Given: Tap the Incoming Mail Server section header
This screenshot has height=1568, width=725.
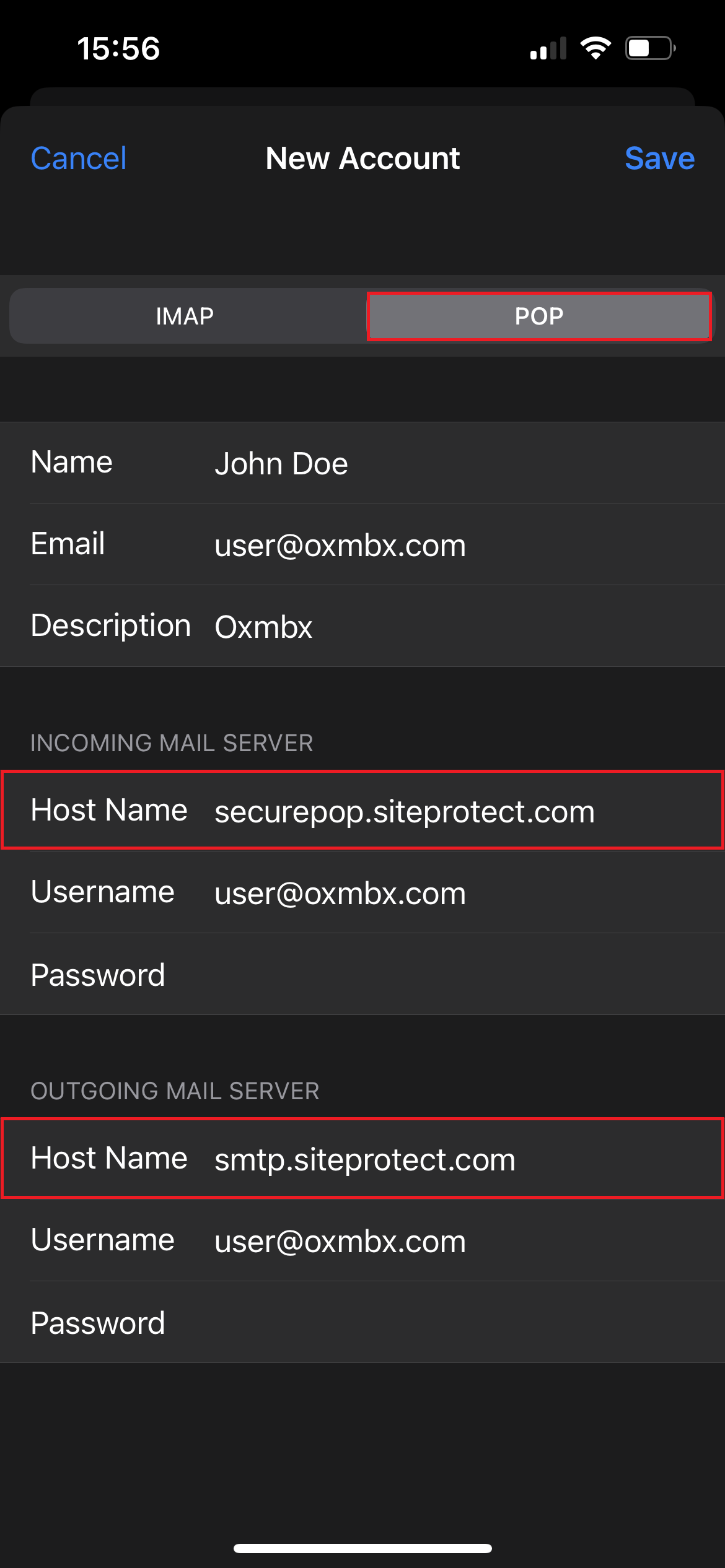Looking at the screenshot, I should (172, 743).
